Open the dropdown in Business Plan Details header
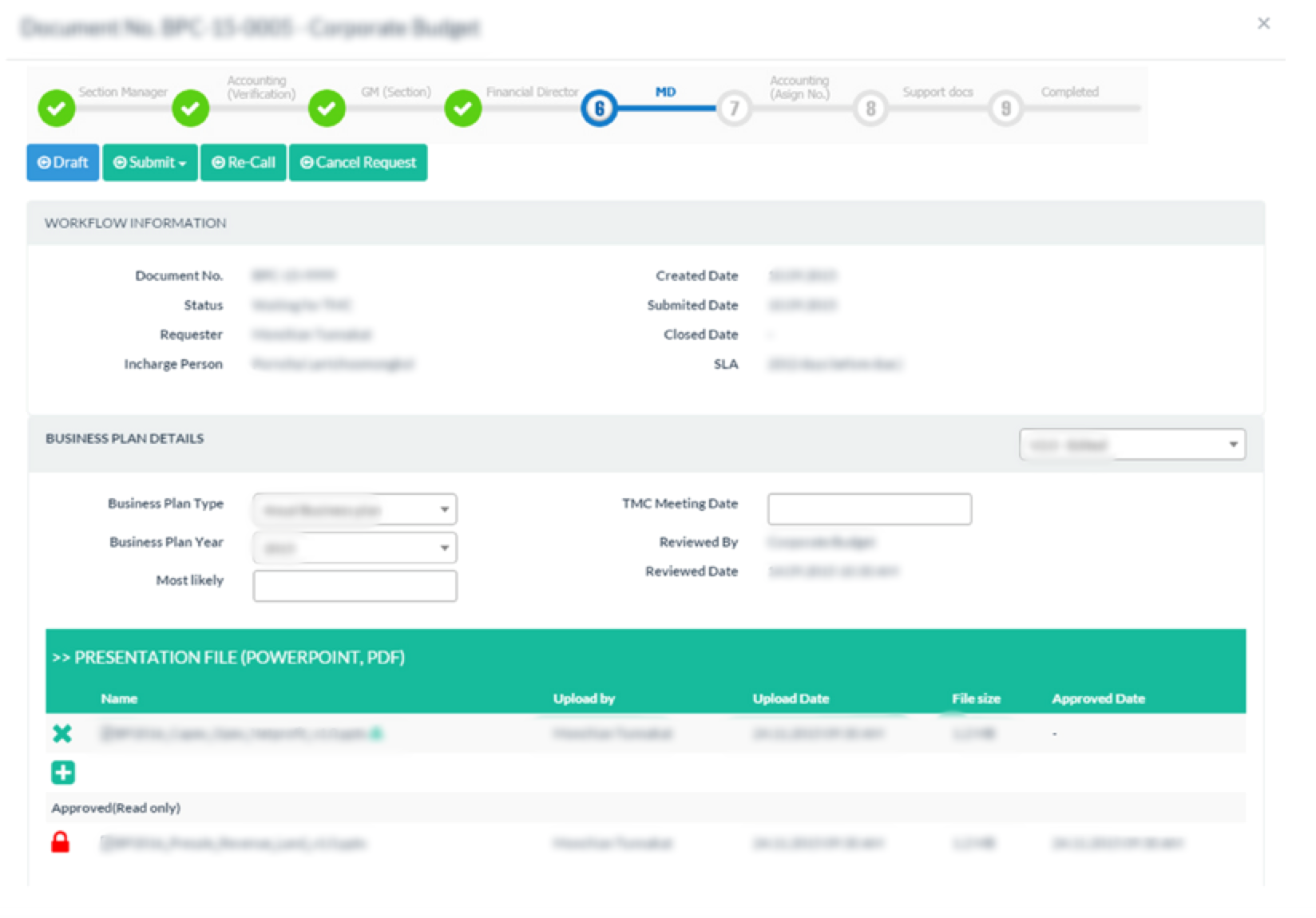1316x918 pixels. tap(1132, 445)
